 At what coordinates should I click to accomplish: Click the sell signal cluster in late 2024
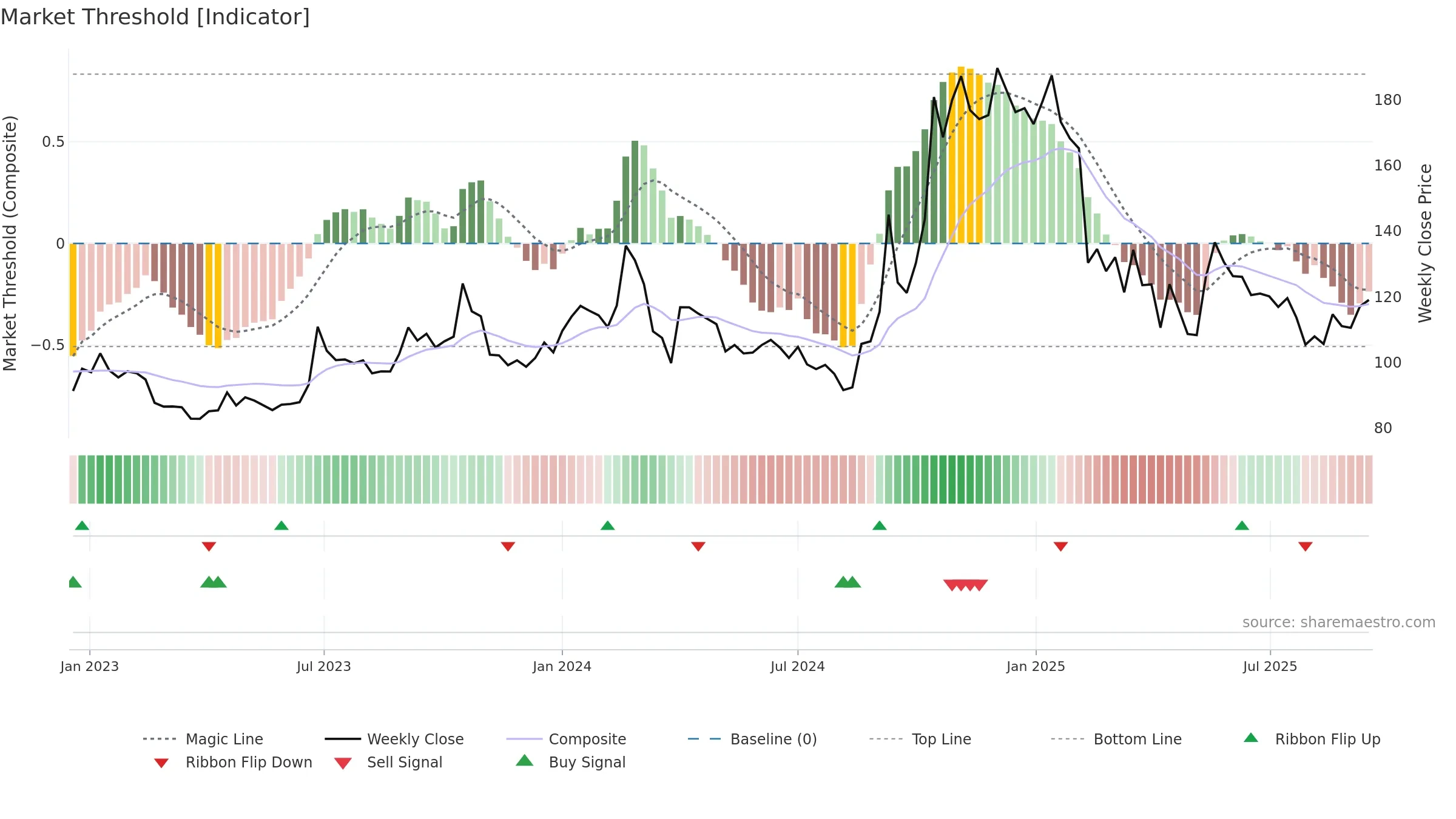click(965, 585)
